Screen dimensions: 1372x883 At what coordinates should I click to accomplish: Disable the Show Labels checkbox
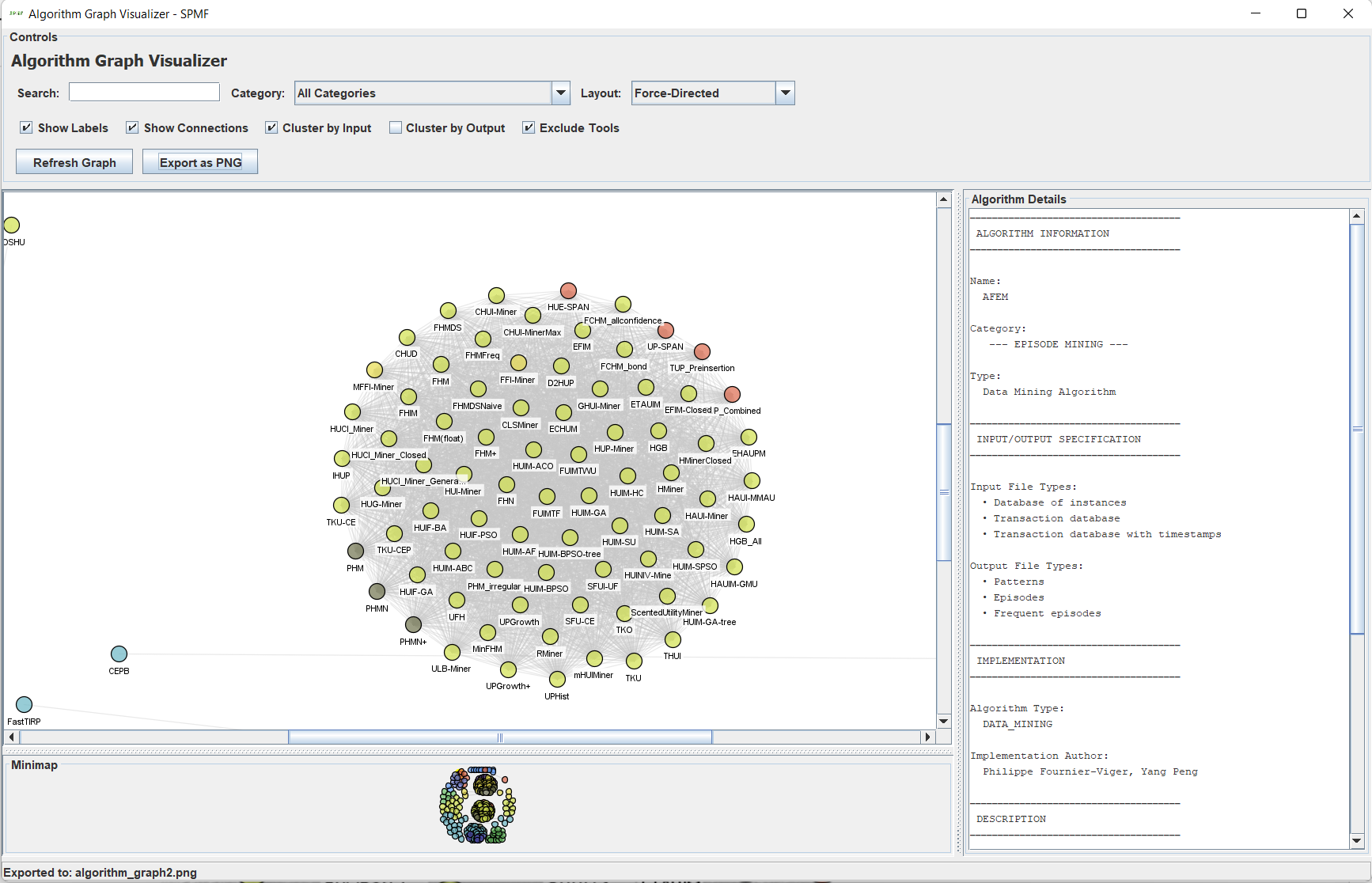click(27, 128)
